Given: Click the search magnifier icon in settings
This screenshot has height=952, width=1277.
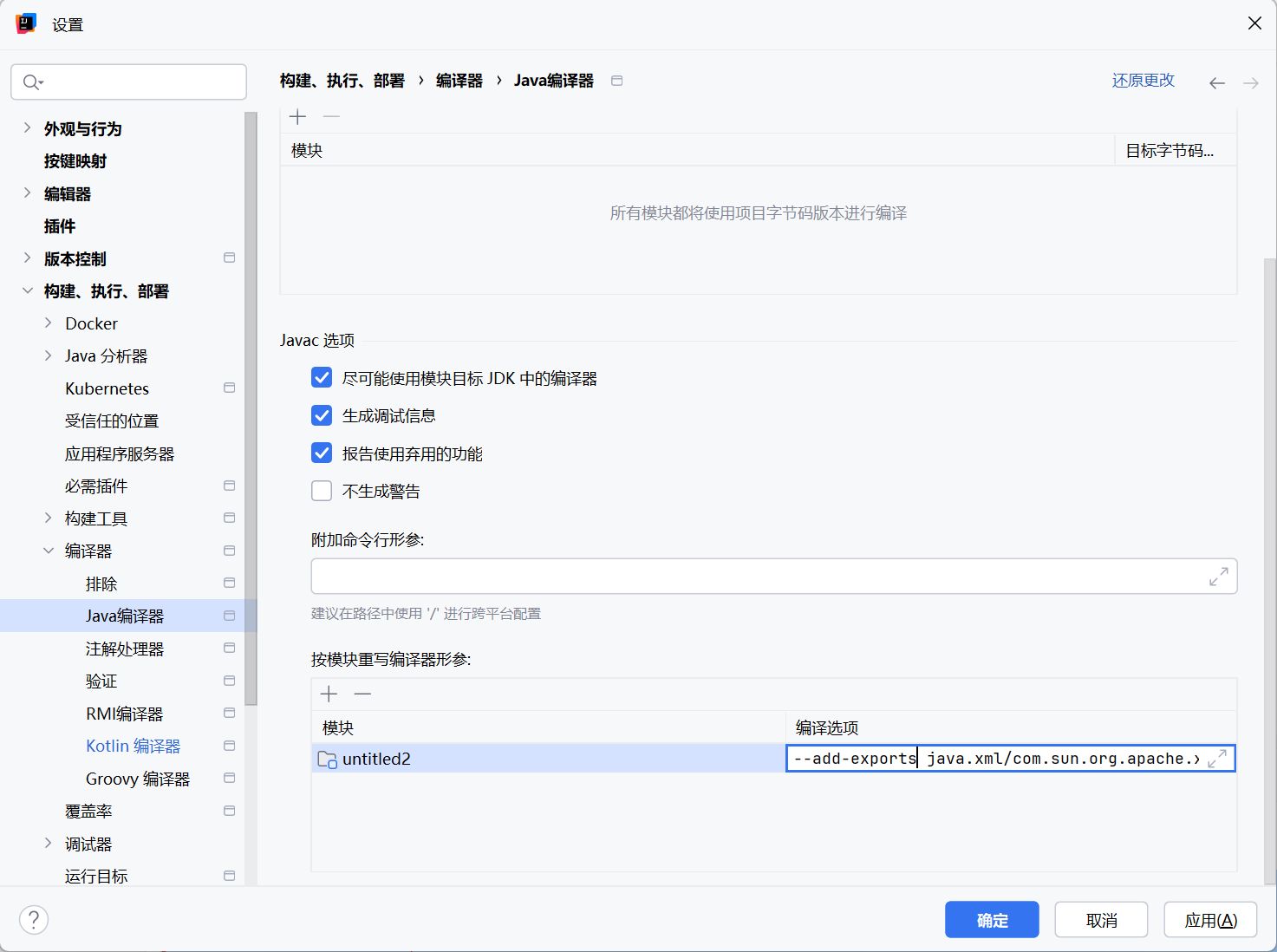Looking at the screenshot, I should (32, 82).
